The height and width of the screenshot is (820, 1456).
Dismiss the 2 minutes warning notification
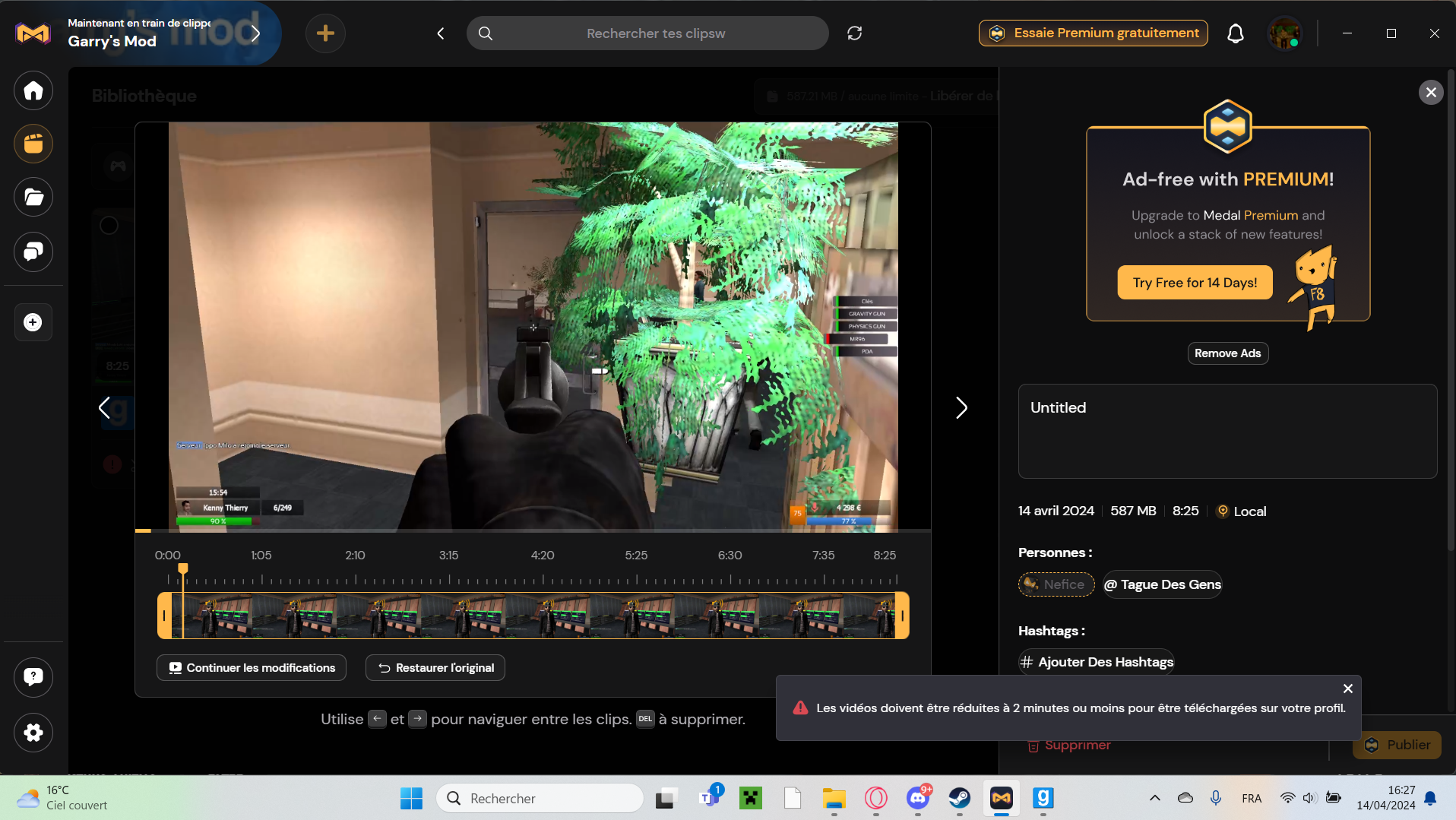click(1348, 689)
